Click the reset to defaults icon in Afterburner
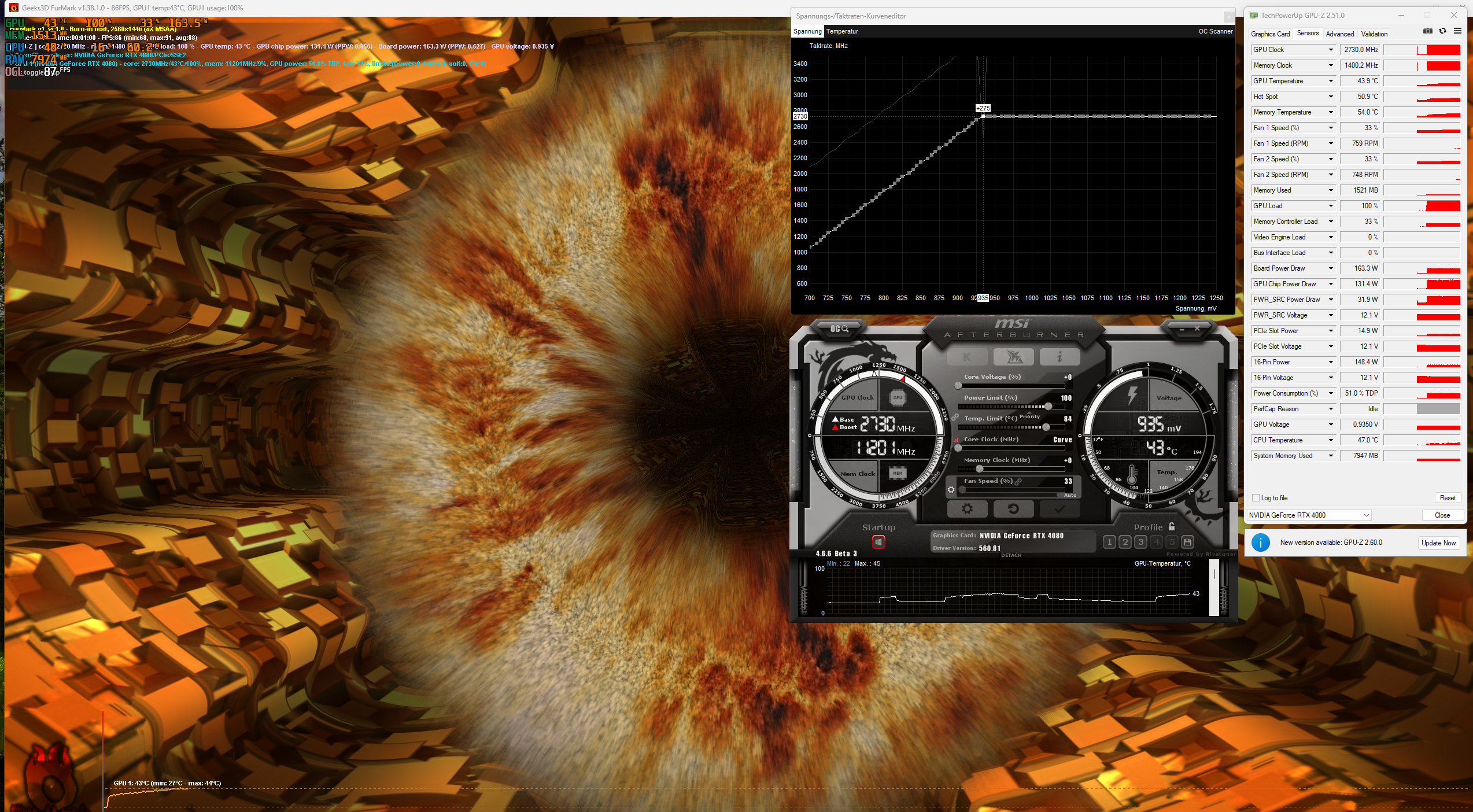Screen dimensions: 1473x812 coord(1013,509)
